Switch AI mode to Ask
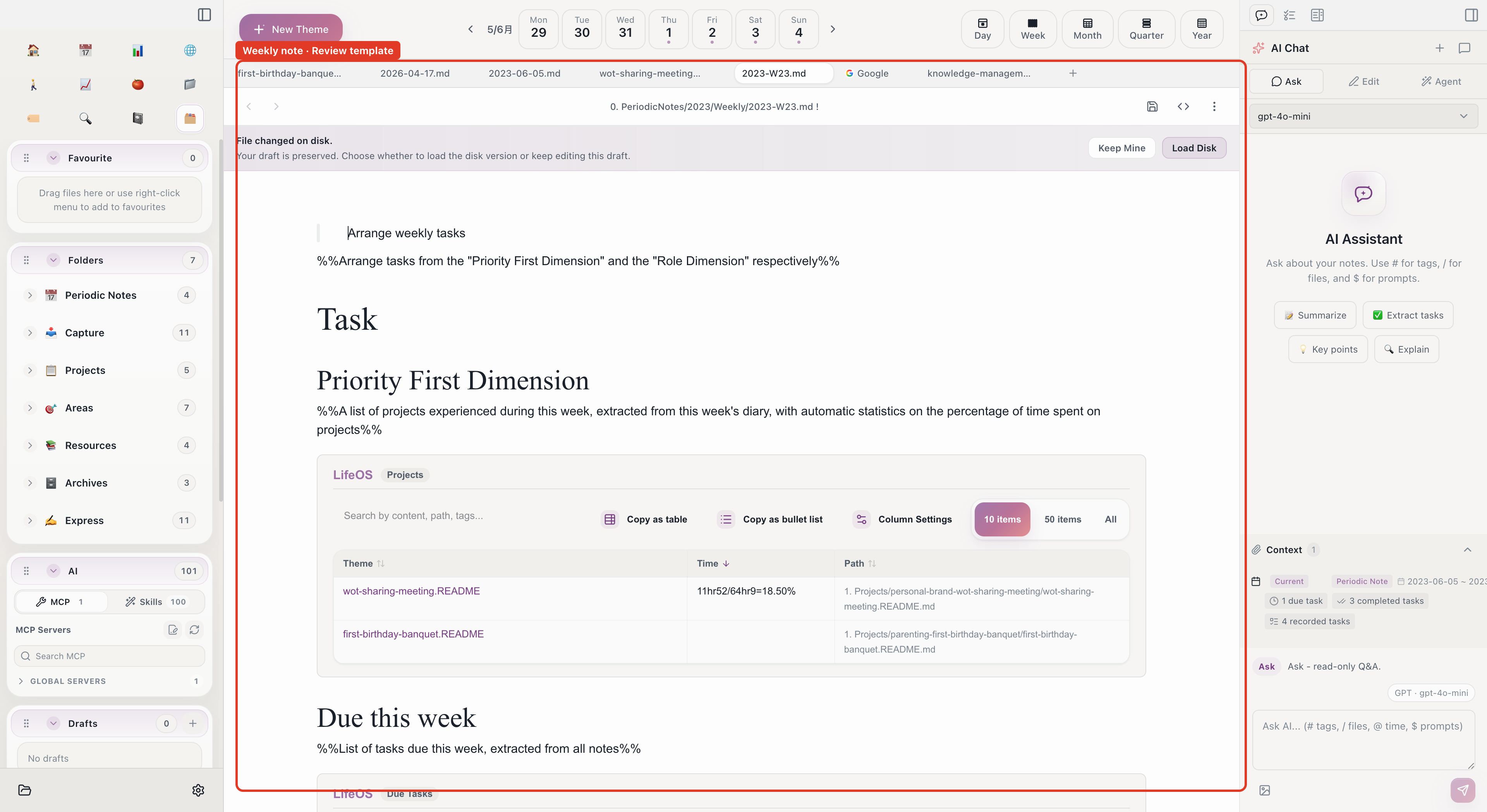Viewport: 1487px width, 812px height. [1286, 81]
